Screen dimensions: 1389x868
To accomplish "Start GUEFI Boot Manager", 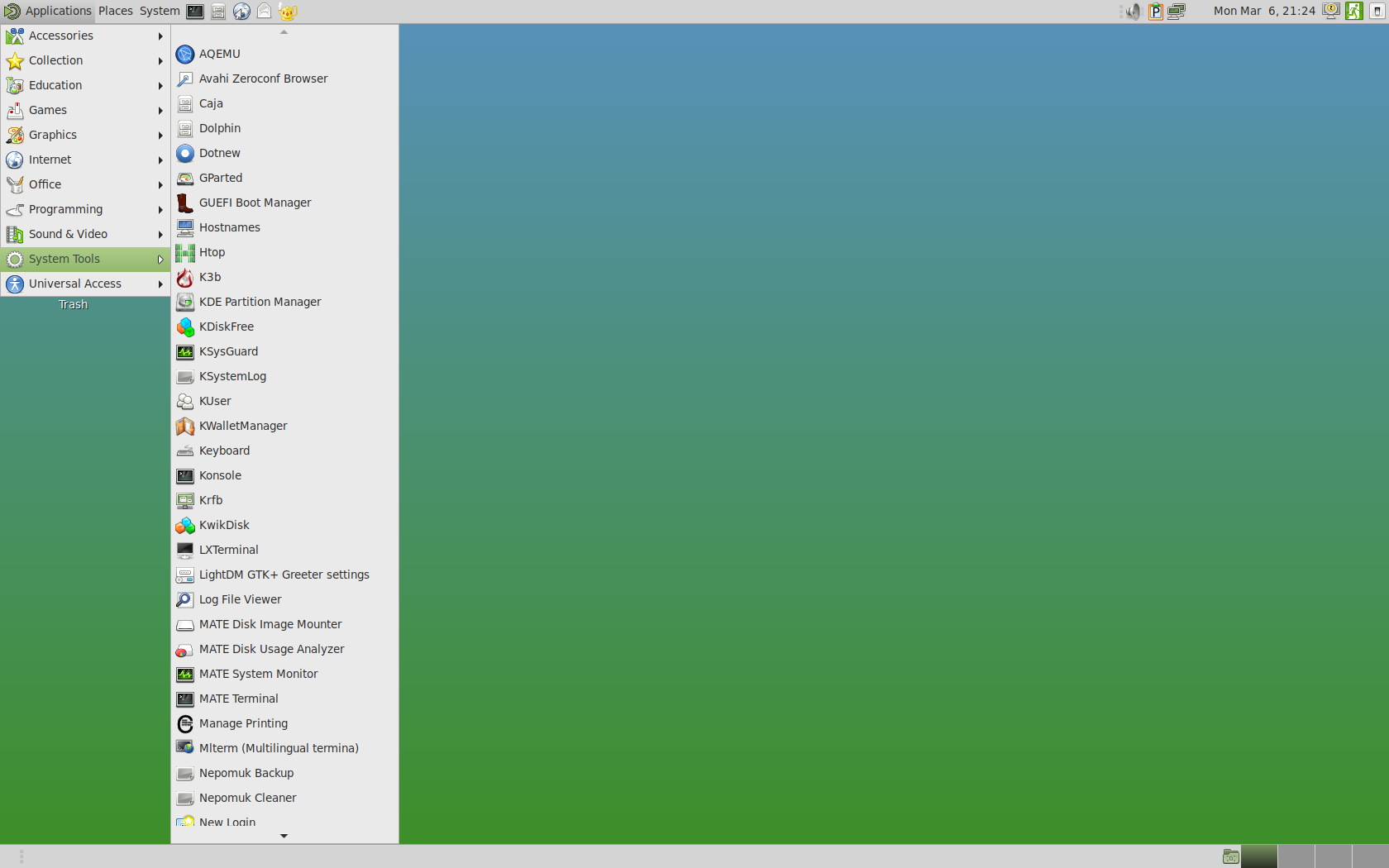I will point(284,203).
